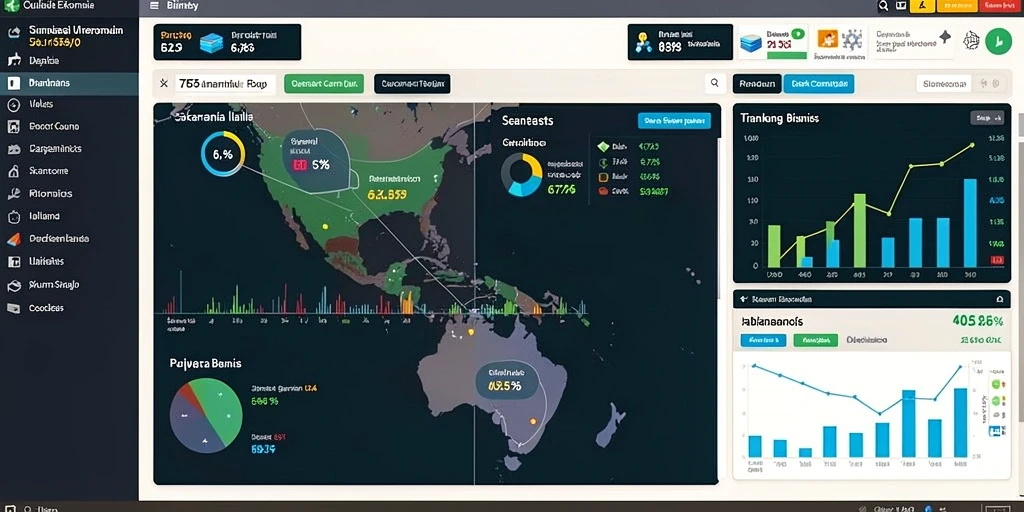Open the green circular avatar icon
The height and width of the screenshot is (512, 1024).
point(998,41)
